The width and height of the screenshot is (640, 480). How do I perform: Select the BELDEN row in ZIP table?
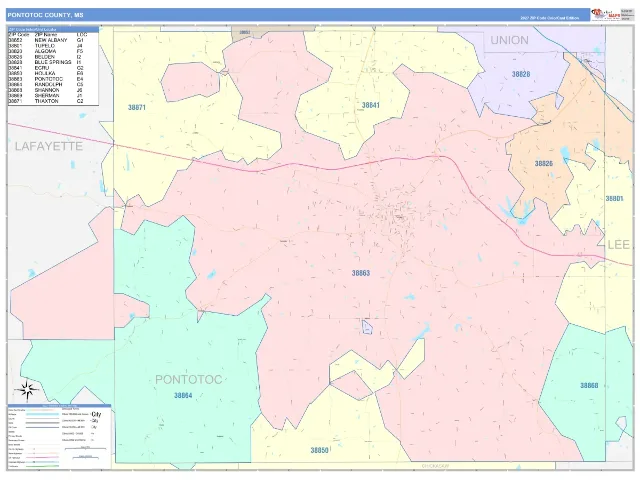click(48, 57)
